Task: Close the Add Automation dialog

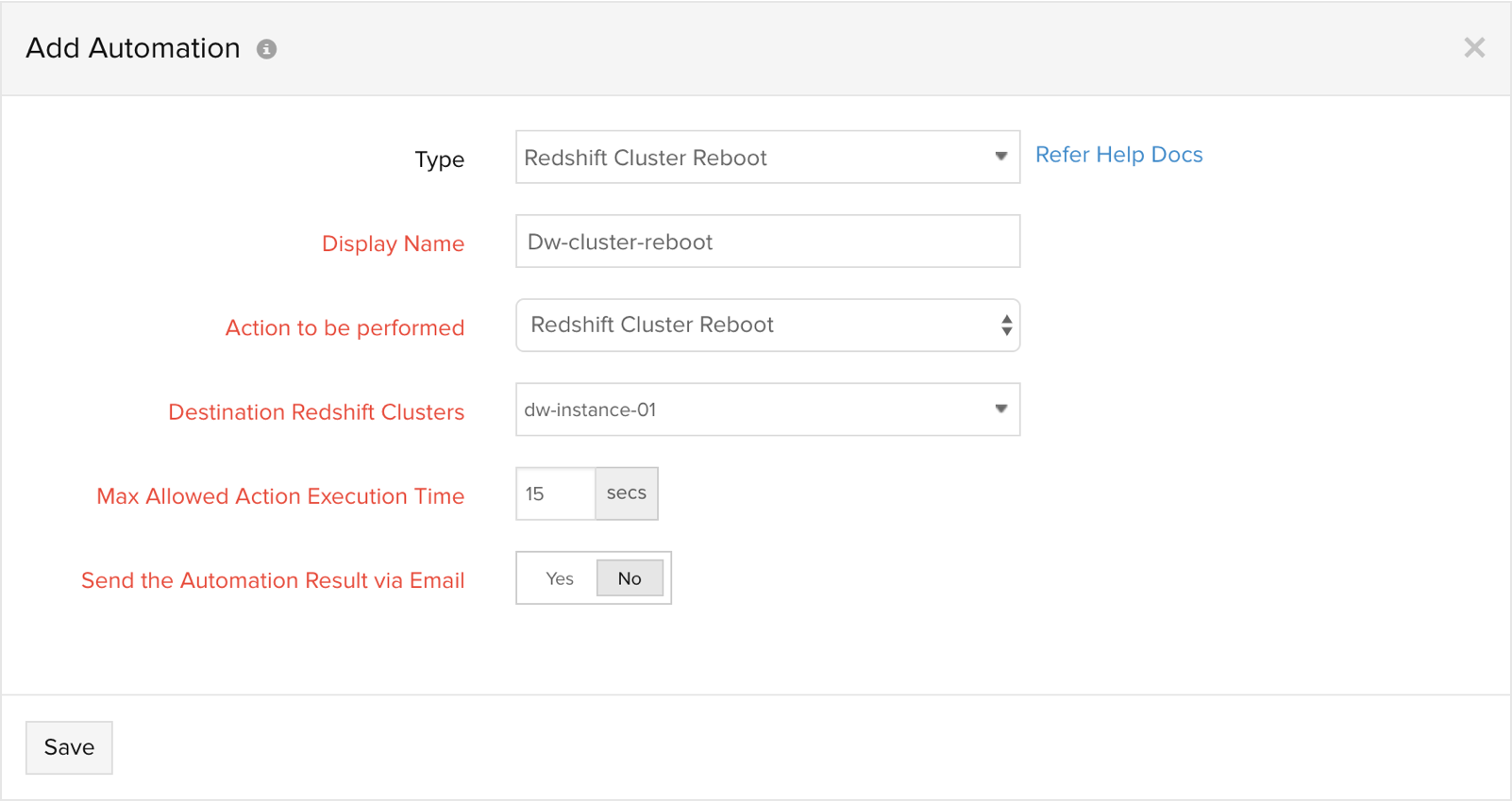Action: pyautogui.click(x=1474, y=47)
